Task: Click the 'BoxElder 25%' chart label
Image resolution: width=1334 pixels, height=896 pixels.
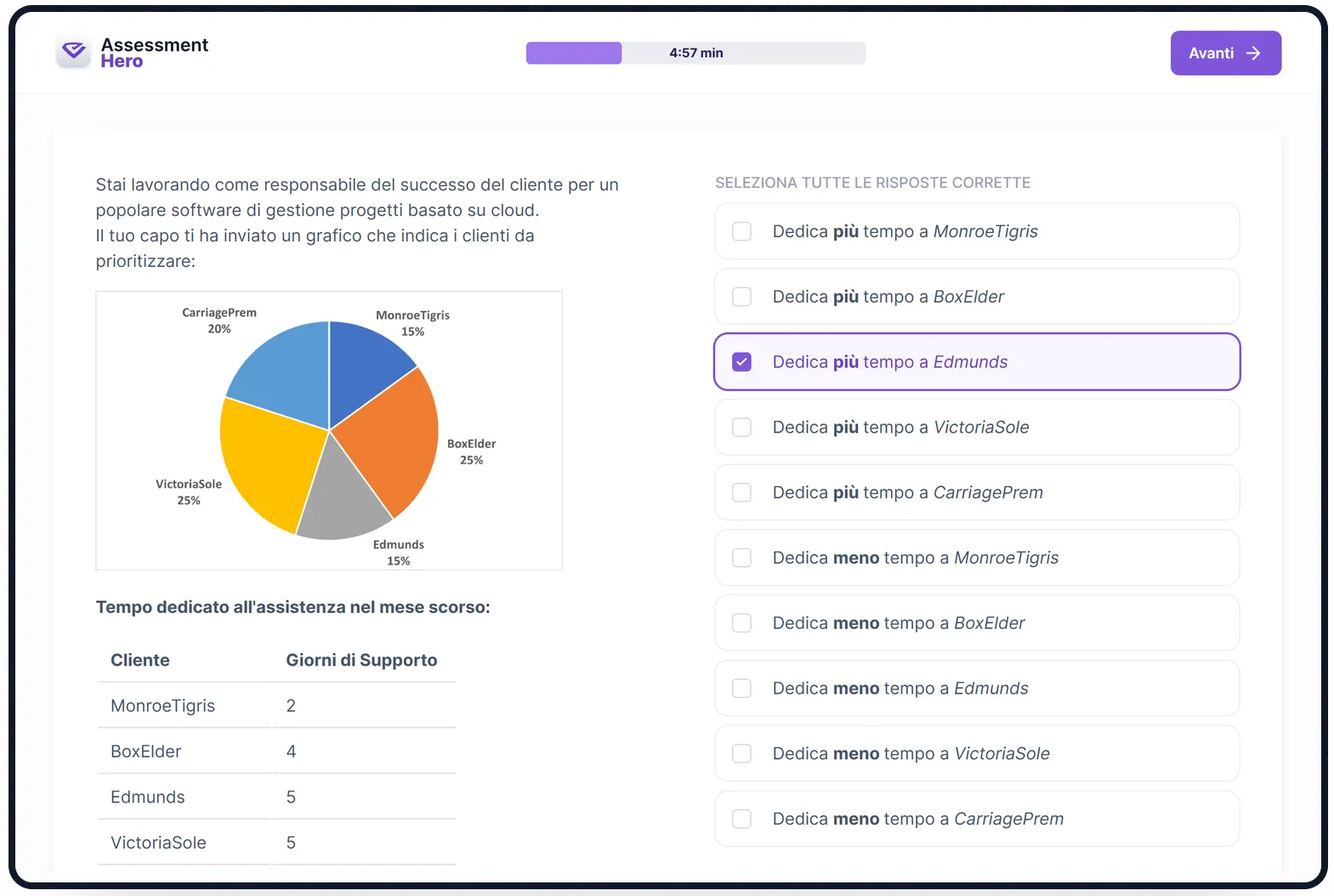Action: [472, 451]
